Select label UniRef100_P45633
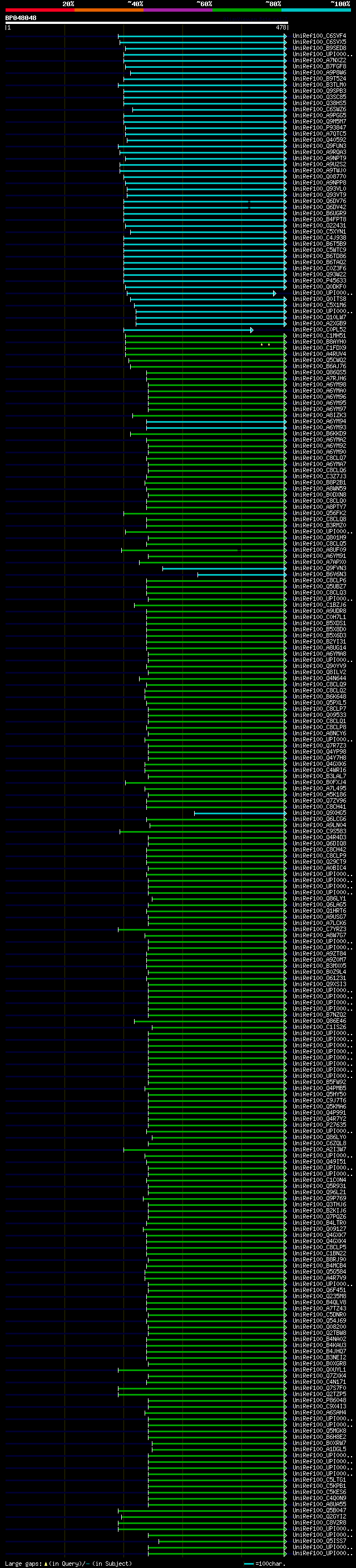356x1568 pixels. pos(319,280)
